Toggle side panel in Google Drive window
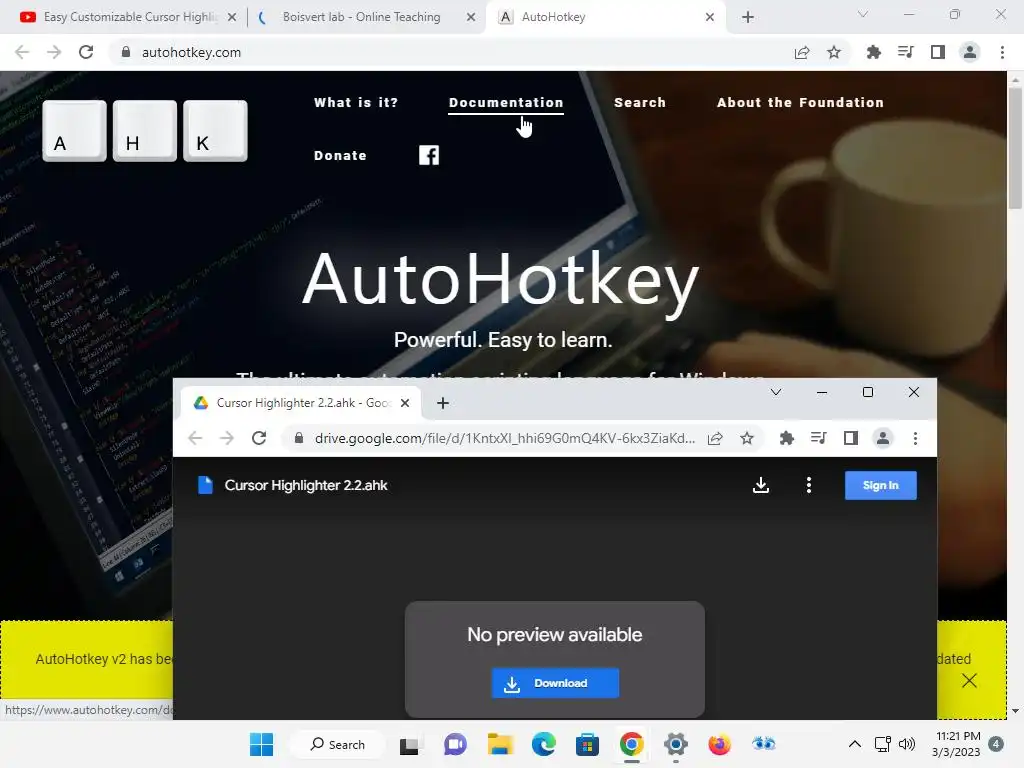 [x=850, y=438]
